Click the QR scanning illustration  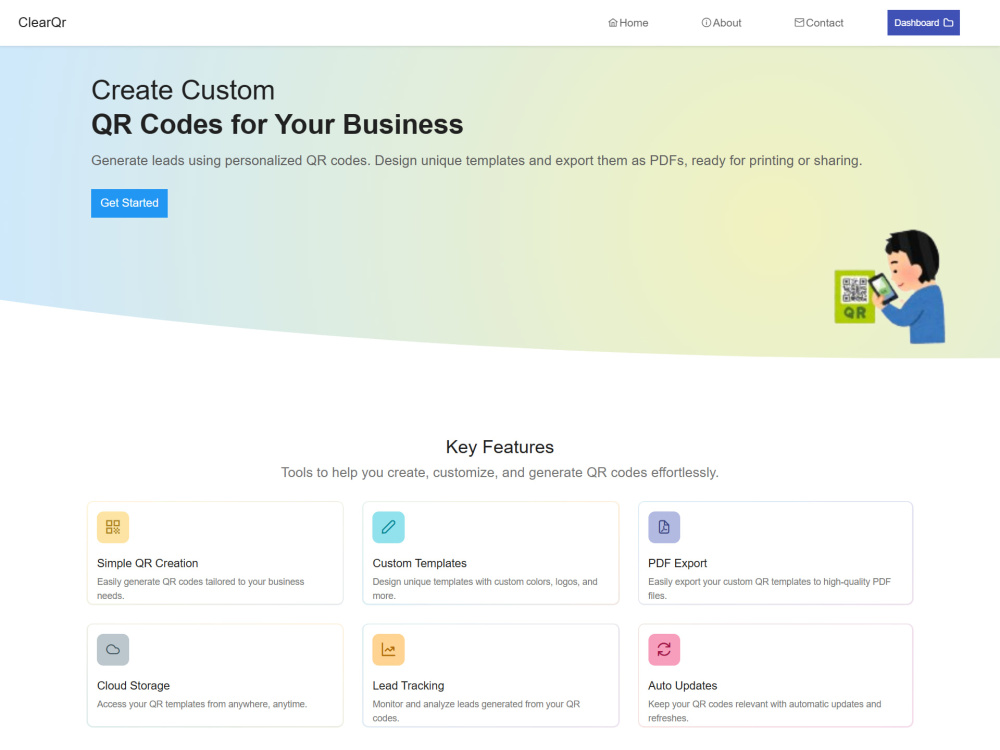pyautogui.click(x=890, y=286)
